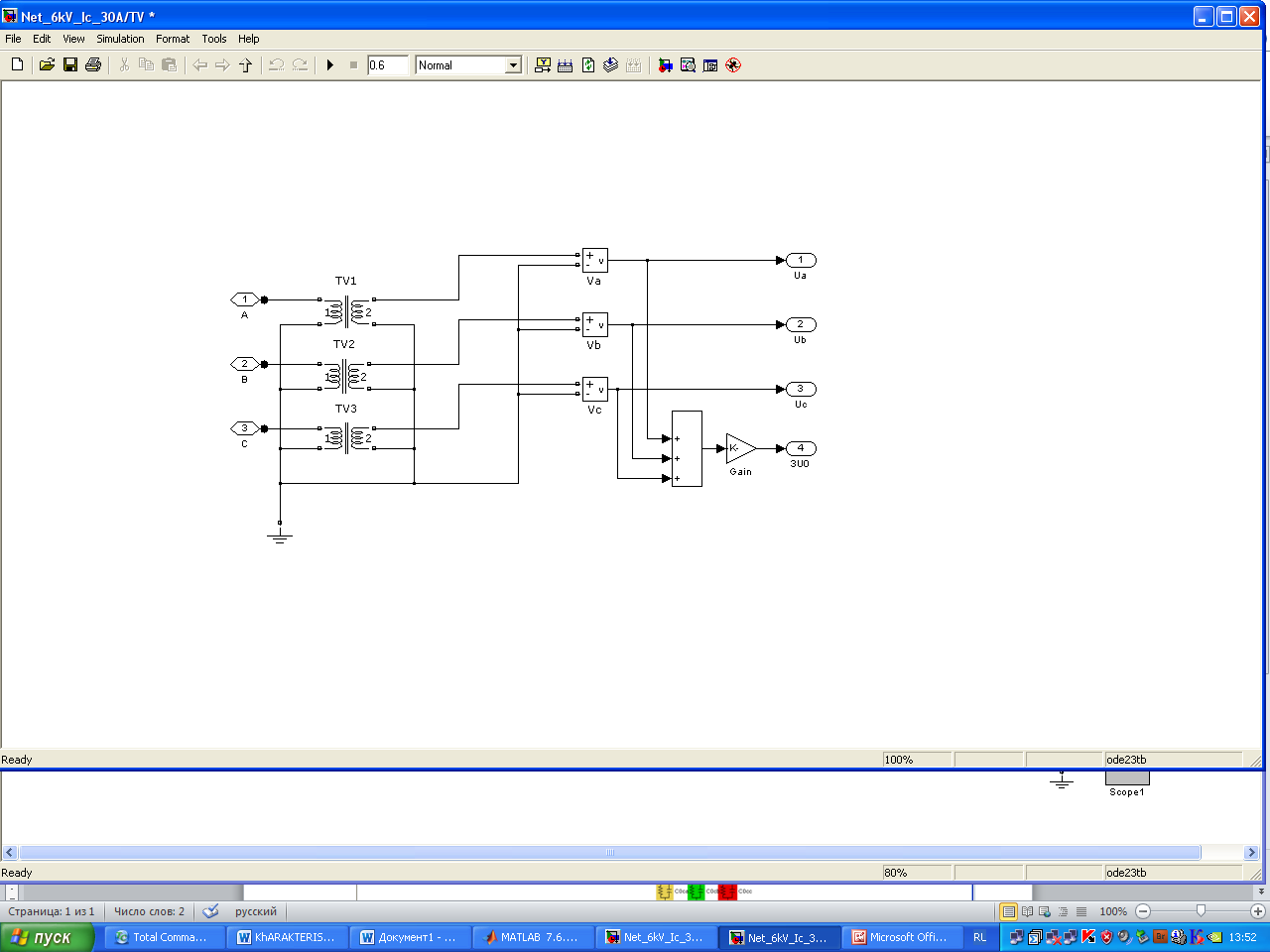Go up to parent system arrow

pyautogui.click(x=245, y=64)
